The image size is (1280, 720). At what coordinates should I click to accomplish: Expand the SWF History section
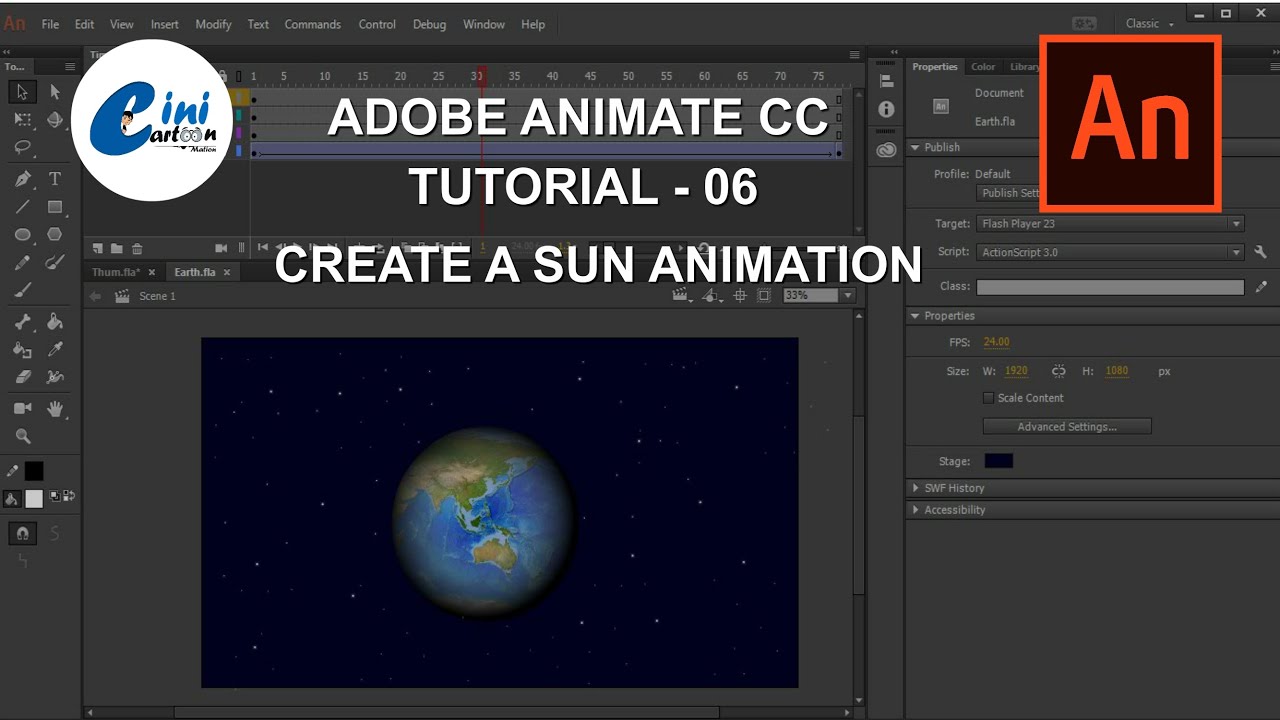pos(915,488)
